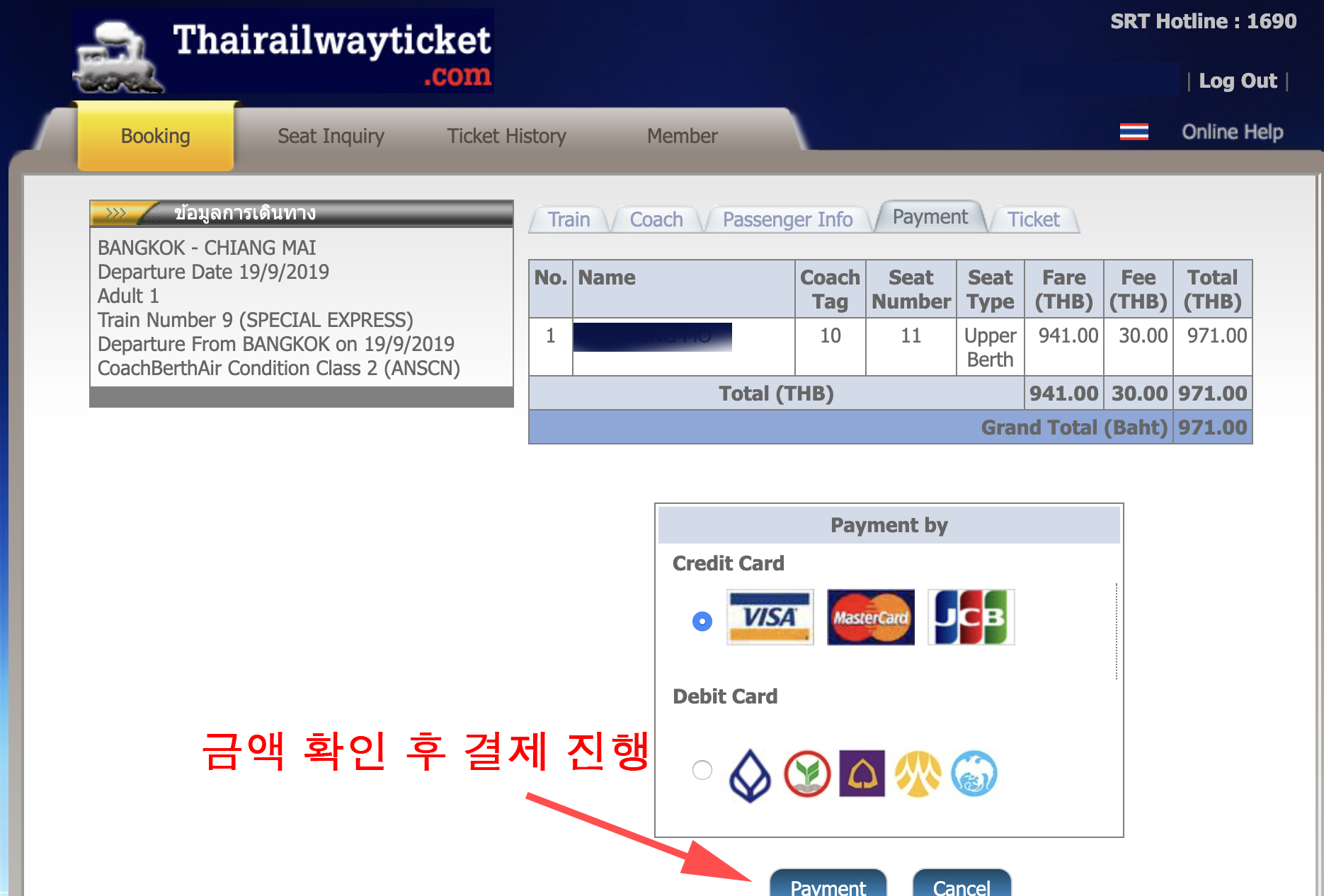
Task: Click the redacted passenger name cell
Action: (683, 347)
